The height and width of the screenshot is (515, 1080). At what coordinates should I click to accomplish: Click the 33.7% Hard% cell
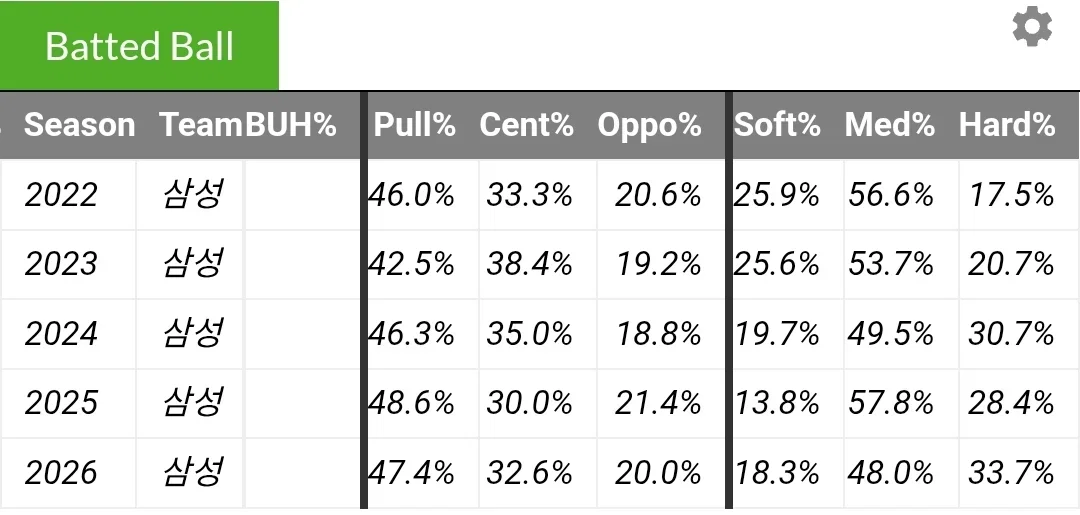(1010, 473)
